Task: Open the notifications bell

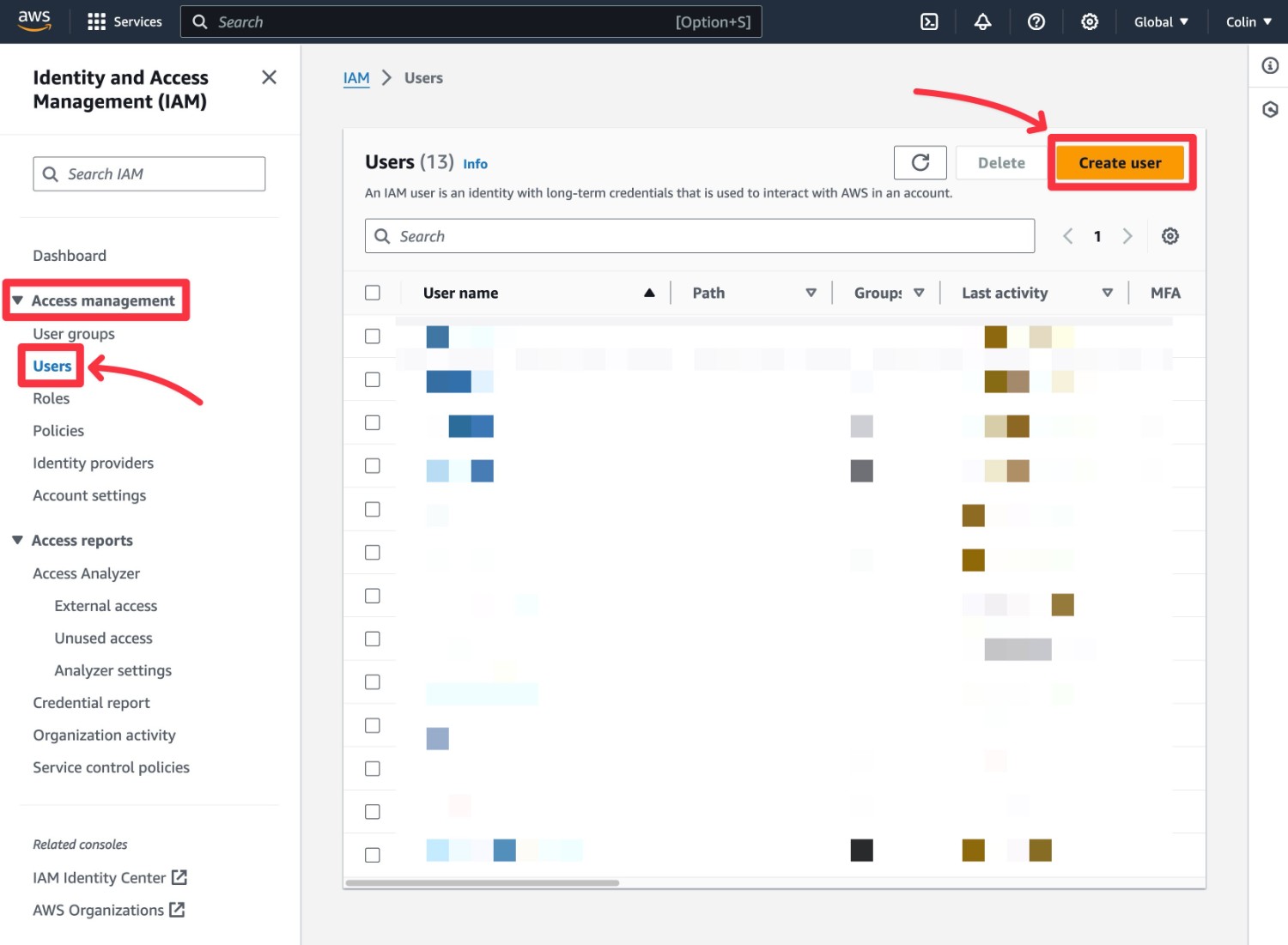Action: click(x=982, y=21)
